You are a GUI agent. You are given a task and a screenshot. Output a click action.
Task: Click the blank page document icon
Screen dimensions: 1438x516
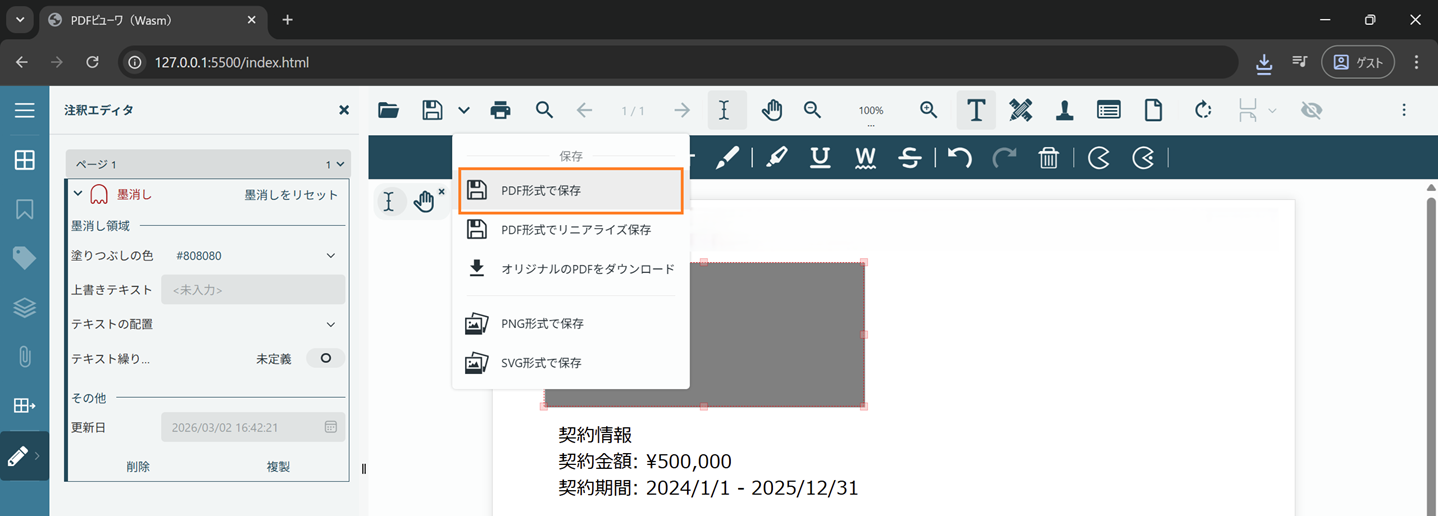point(1154,110)
